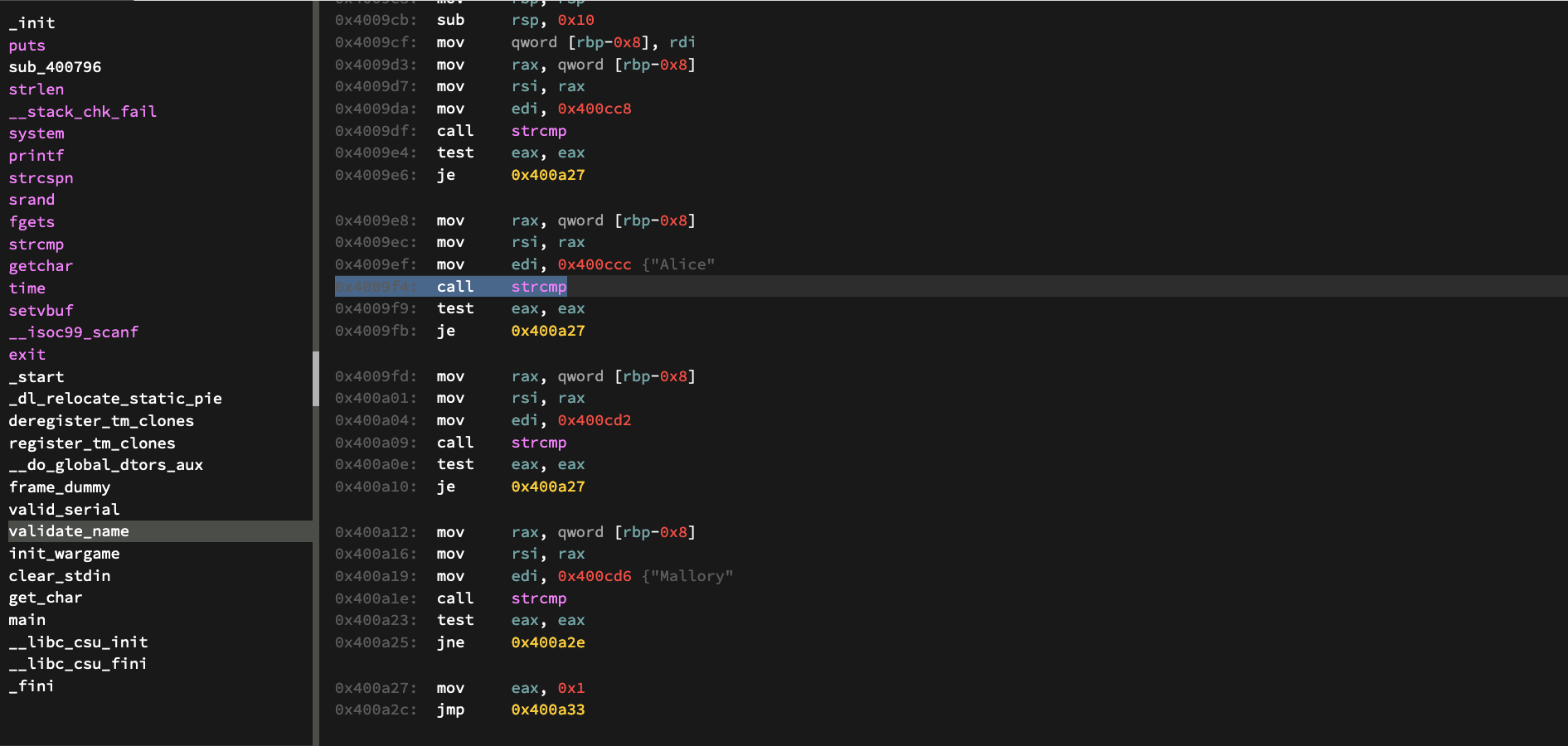
Task: Open strcmp in the function sidebar list
Action: [36, 245]
